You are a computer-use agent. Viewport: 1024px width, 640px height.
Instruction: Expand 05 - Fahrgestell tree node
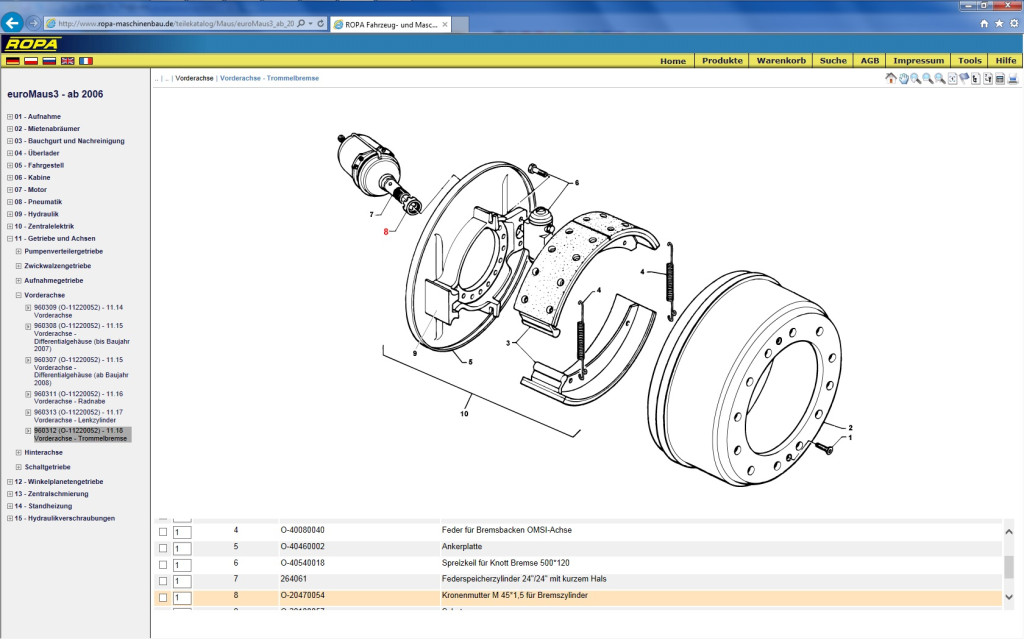(x=10, y=165)
